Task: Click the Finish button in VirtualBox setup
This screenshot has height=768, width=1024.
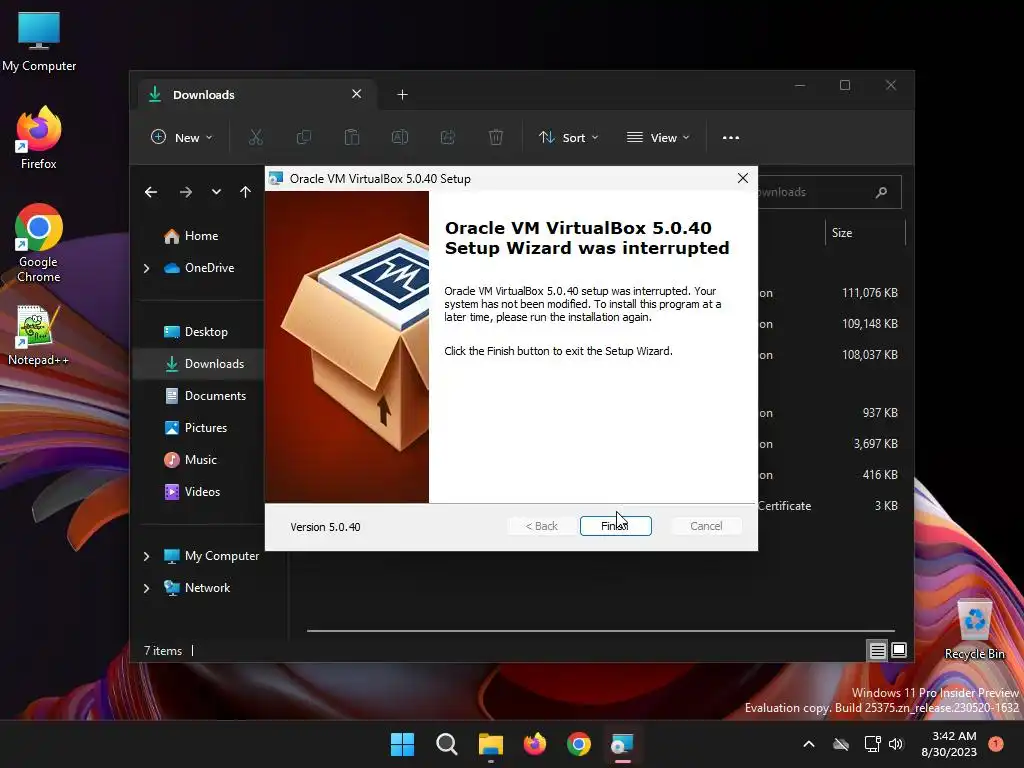Action: [615, 526]
